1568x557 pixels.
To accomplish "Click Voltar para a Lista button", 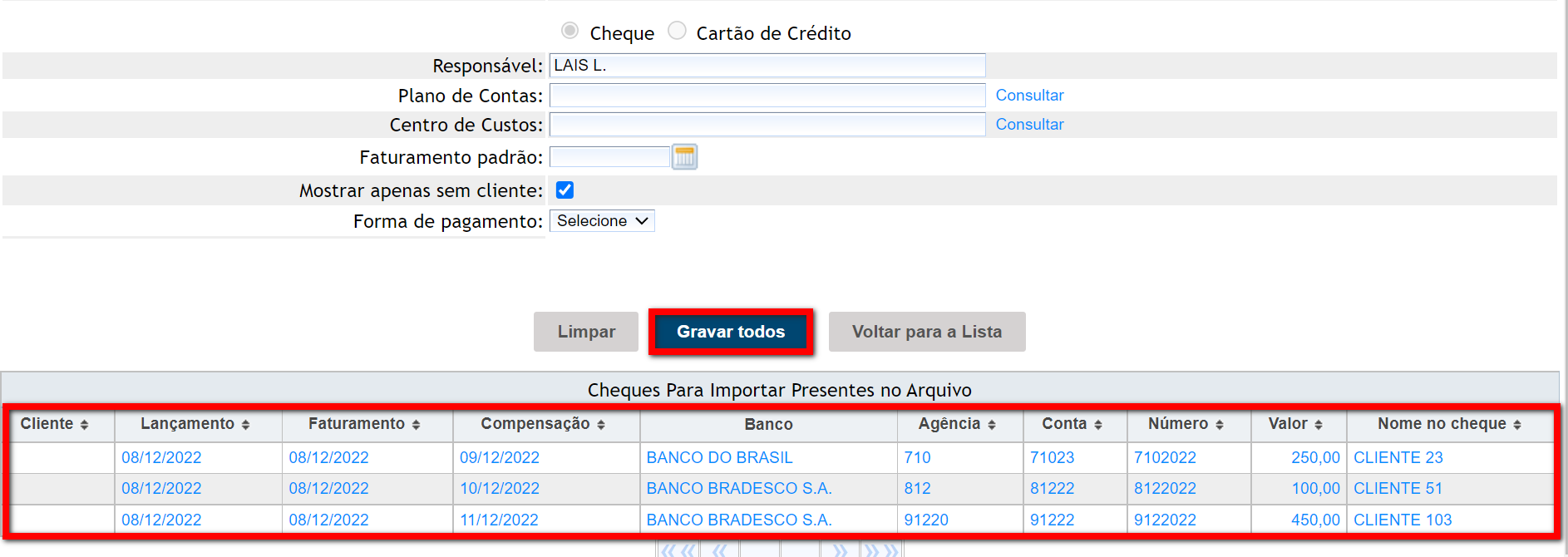I will click(926, 332).
